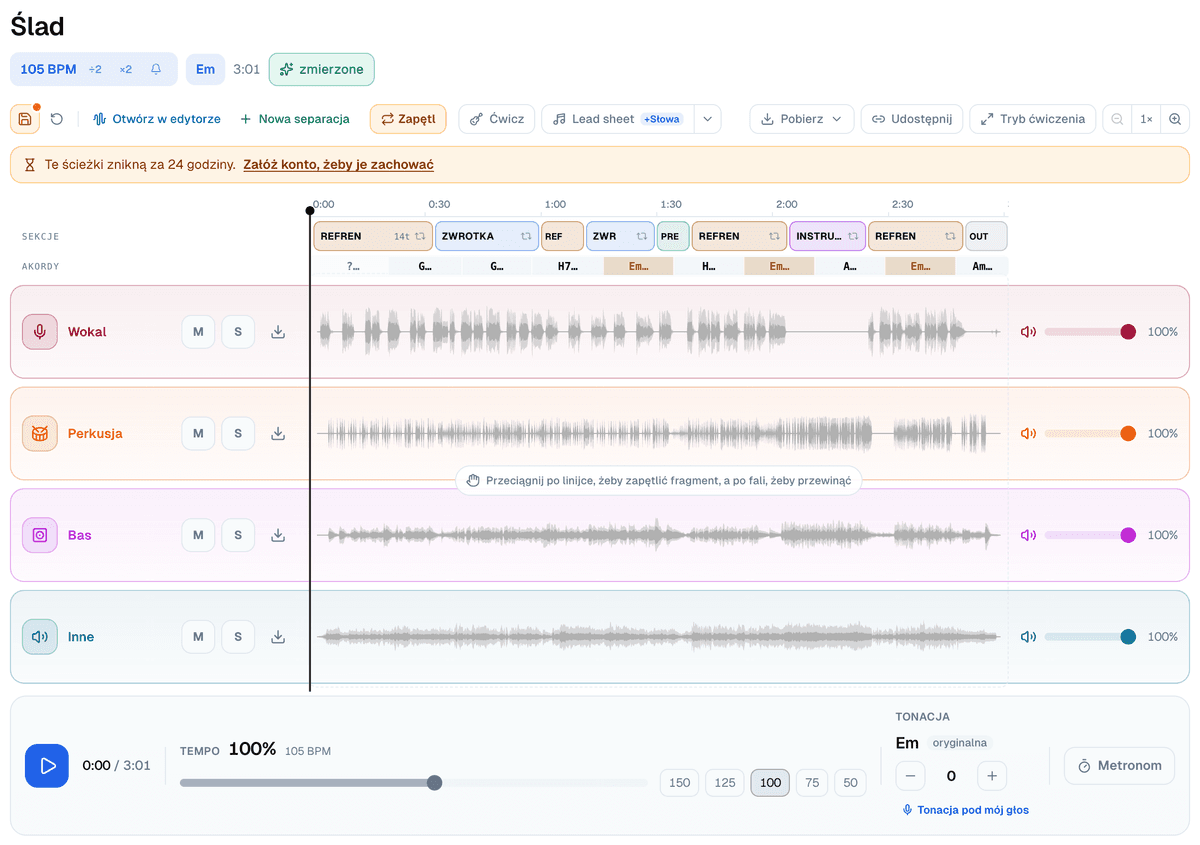Start a Nowa separacja

point(295,119)
